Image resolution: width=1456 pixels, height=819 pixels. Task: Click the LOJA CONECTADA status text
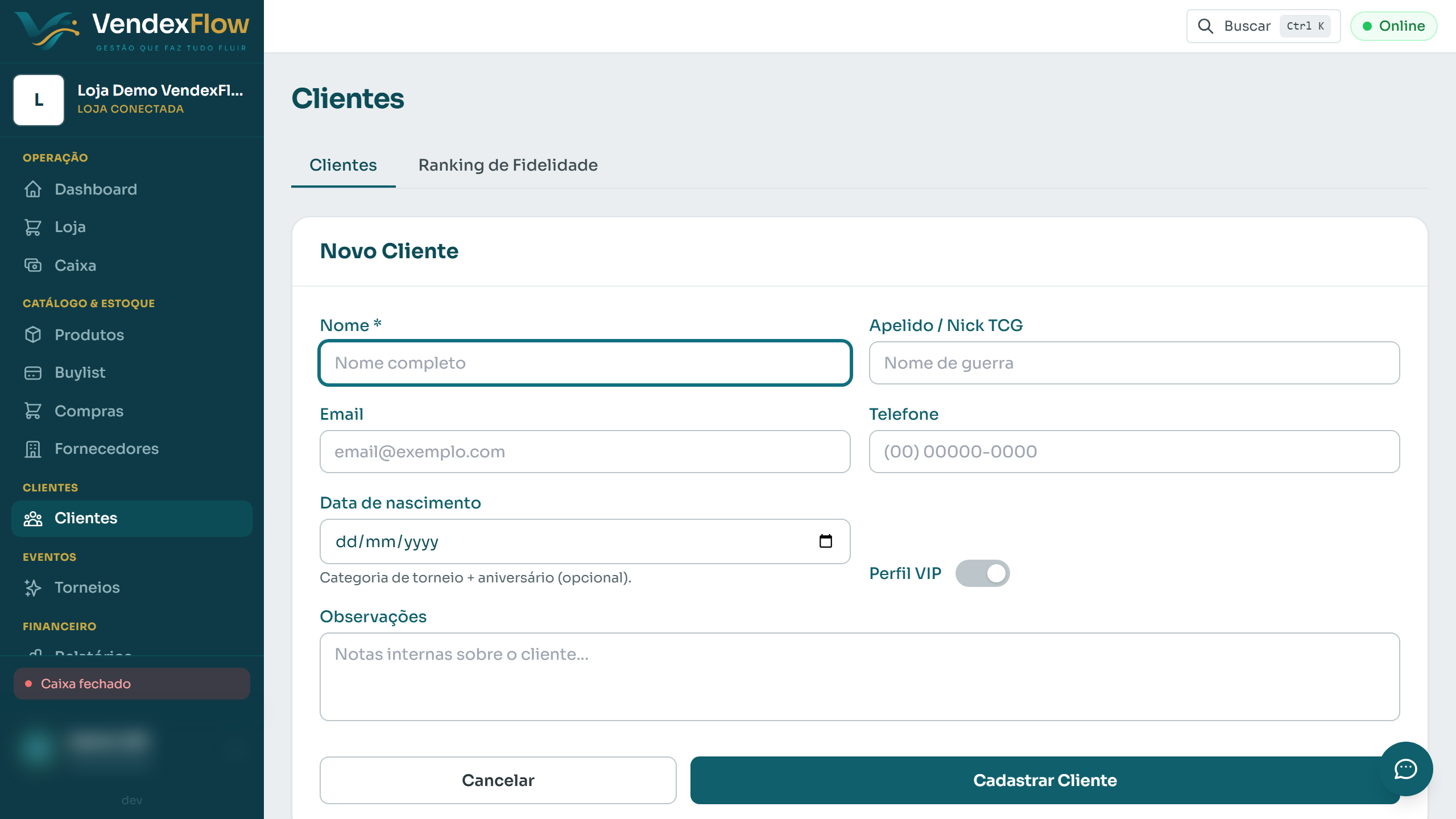131,109
